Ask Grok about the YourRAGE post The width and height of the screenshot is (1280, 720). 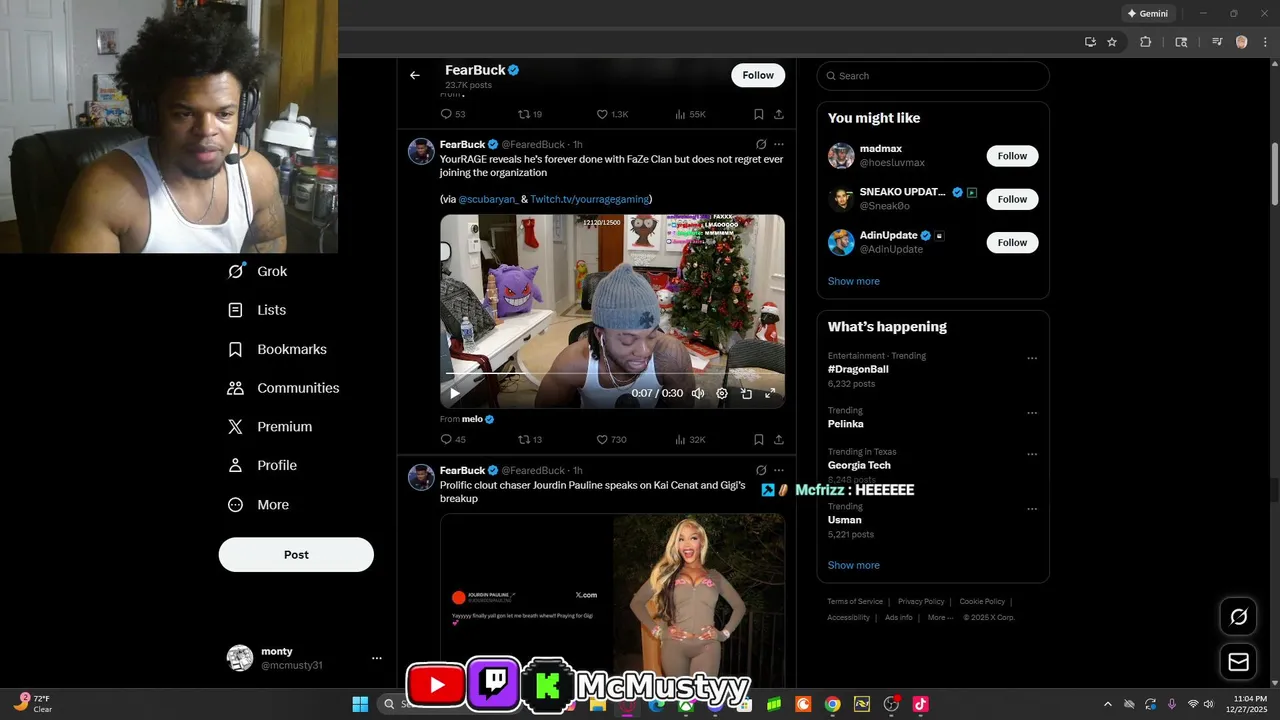pos(761,144)
